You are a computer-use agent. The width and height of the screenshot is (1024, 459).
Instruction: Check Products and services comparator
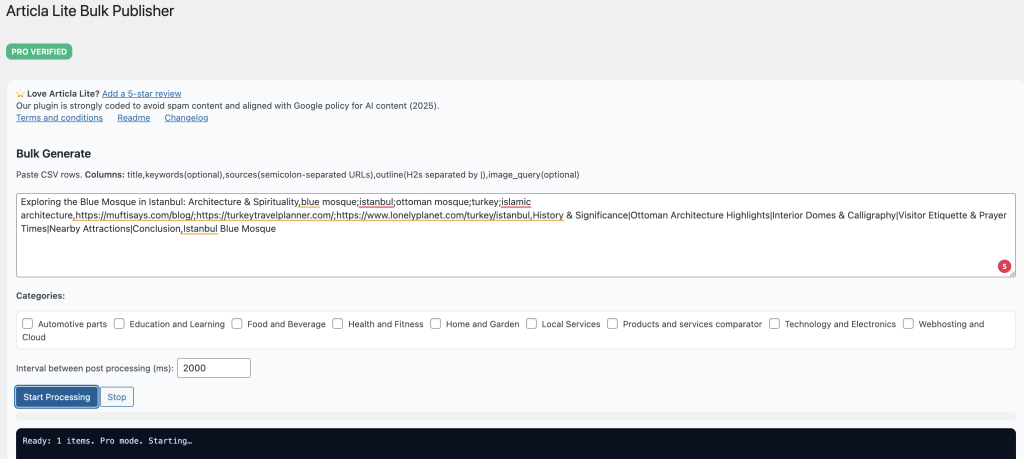coord(613,323)
